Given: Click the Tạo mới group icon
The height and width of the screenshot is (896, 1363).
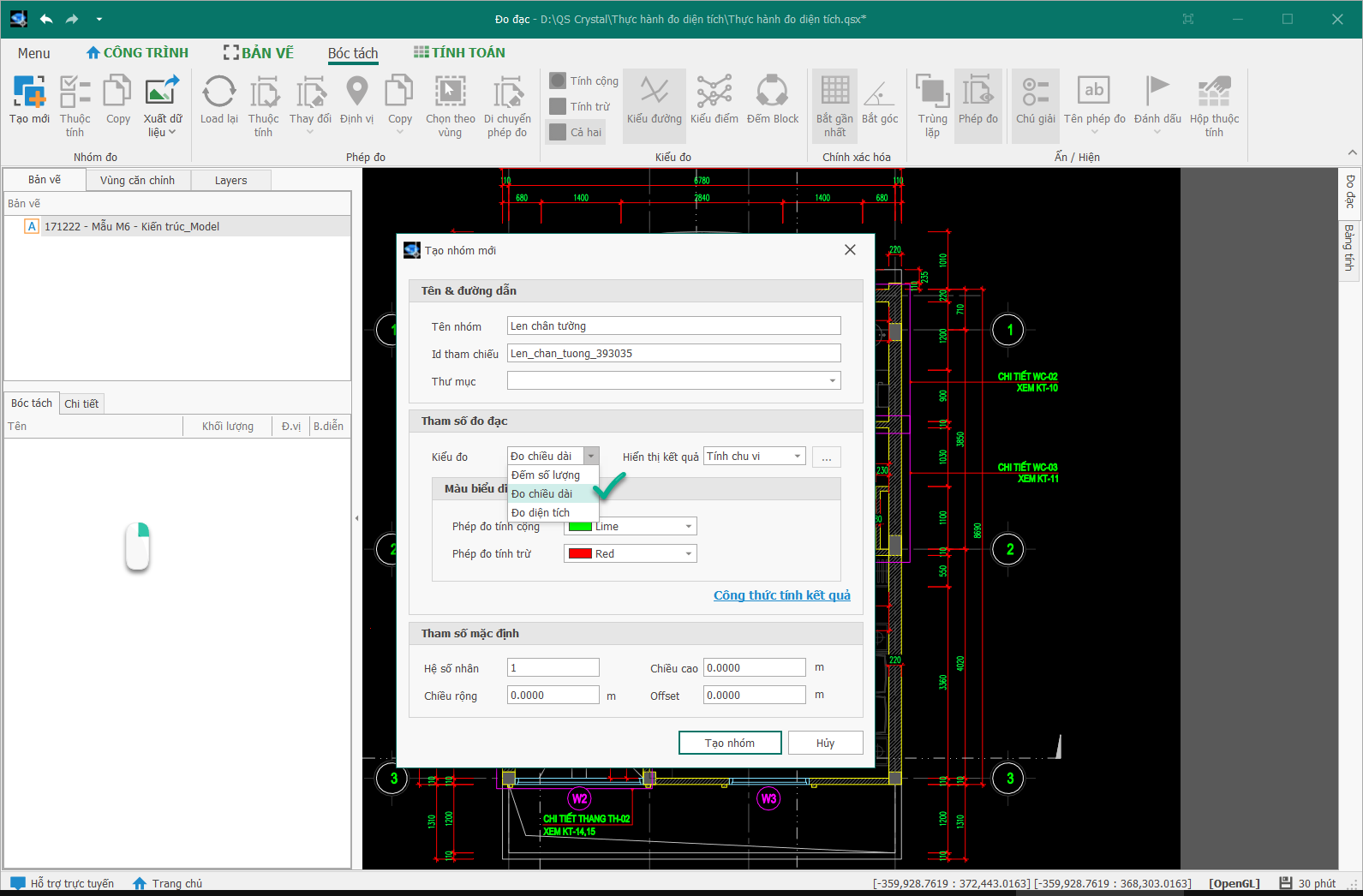Looking at the screenshot, I should pos(29,100).
